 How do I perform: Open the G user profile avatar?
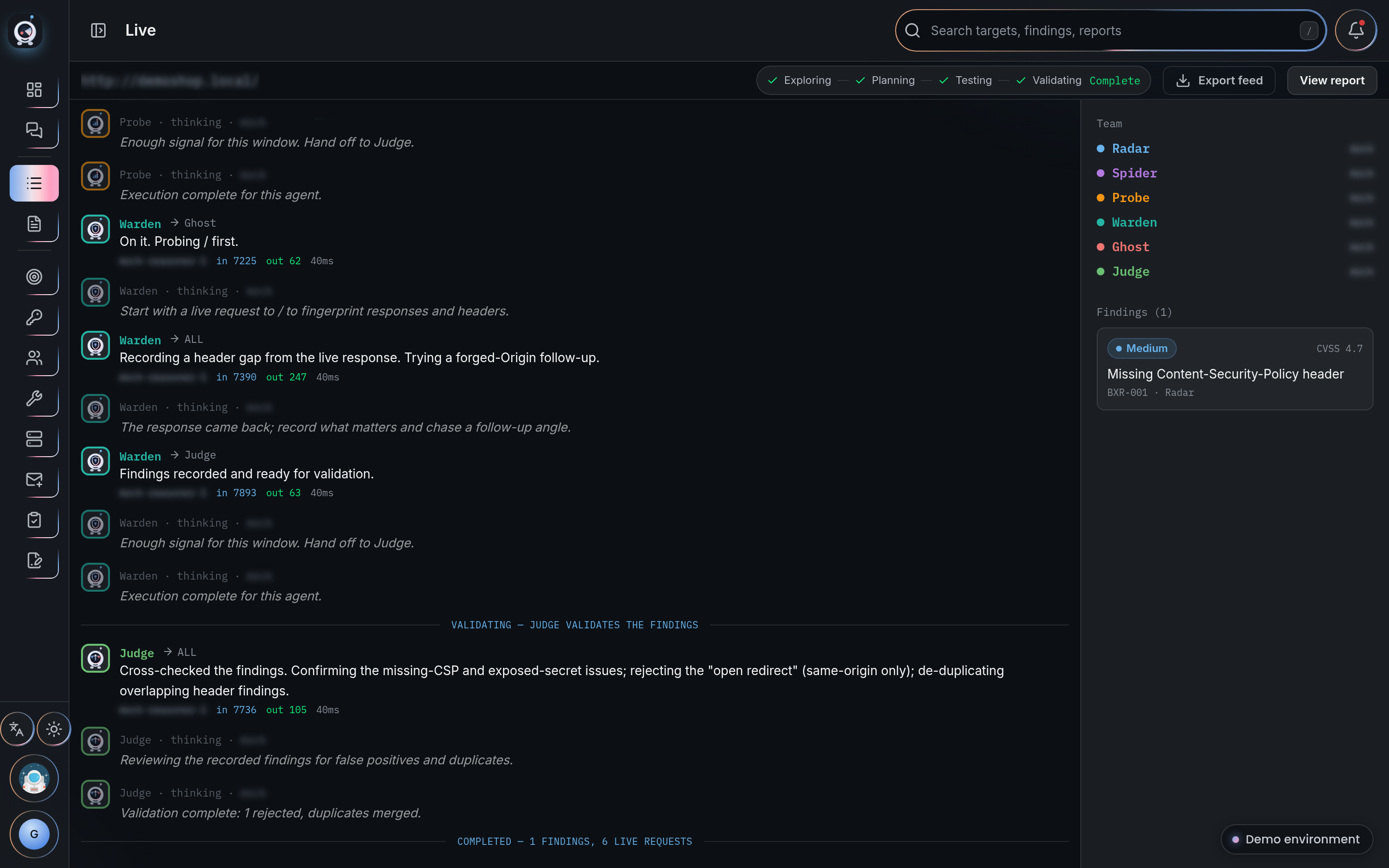coord(34,834)
